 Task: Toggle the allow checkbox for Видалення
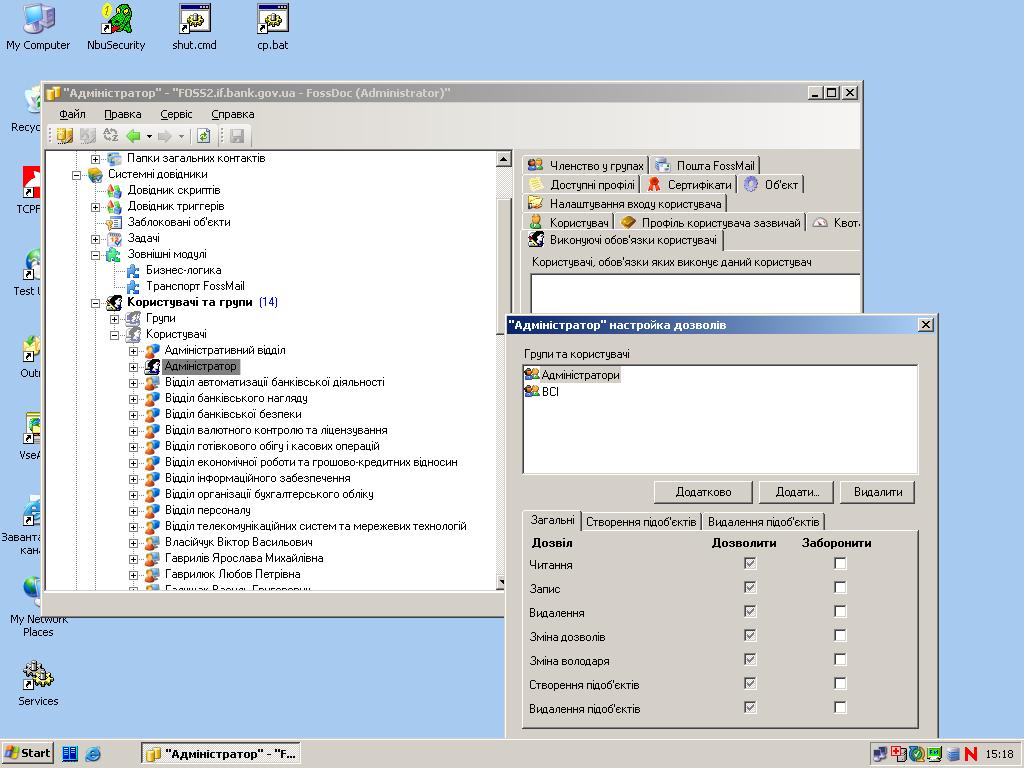750,612
